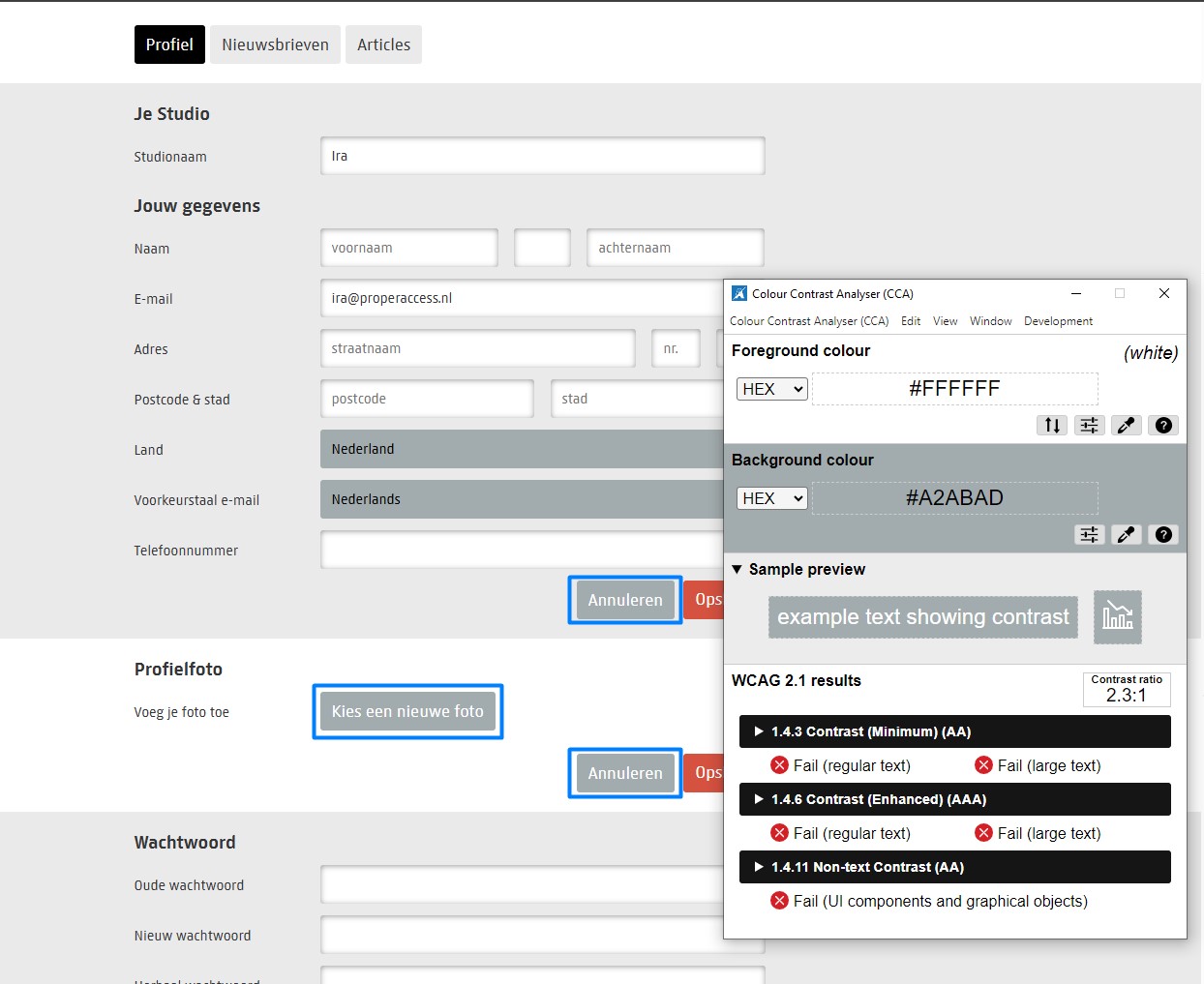Click the Kies een nieuwe foto button

[407, 711]
